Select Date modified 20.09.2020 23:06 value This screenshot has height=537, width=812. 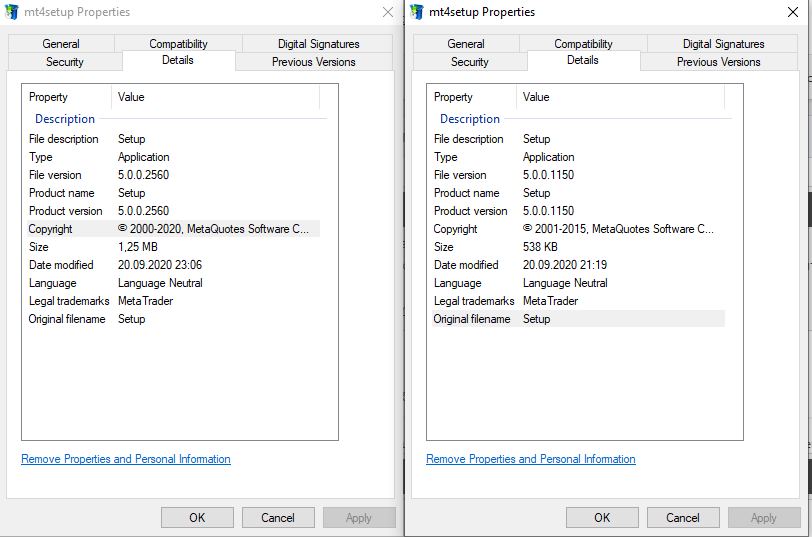[160, 265]
